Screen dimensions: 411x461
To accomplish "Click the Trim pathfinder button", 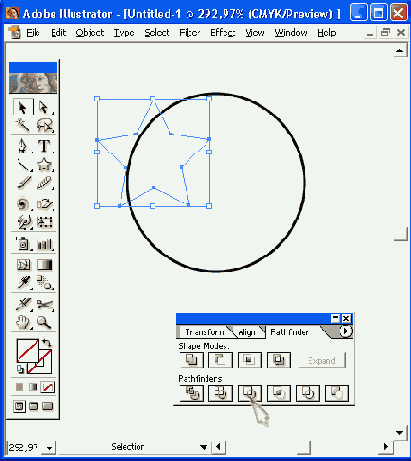I will coord(220,393).
